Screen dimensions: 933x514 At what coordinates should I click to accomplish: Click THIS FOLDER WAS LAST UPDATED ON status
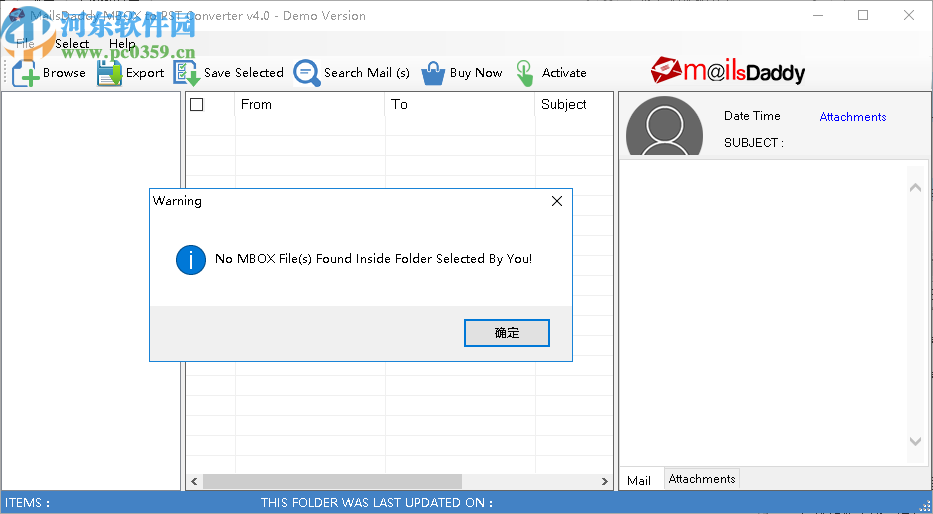click(377, 503)
